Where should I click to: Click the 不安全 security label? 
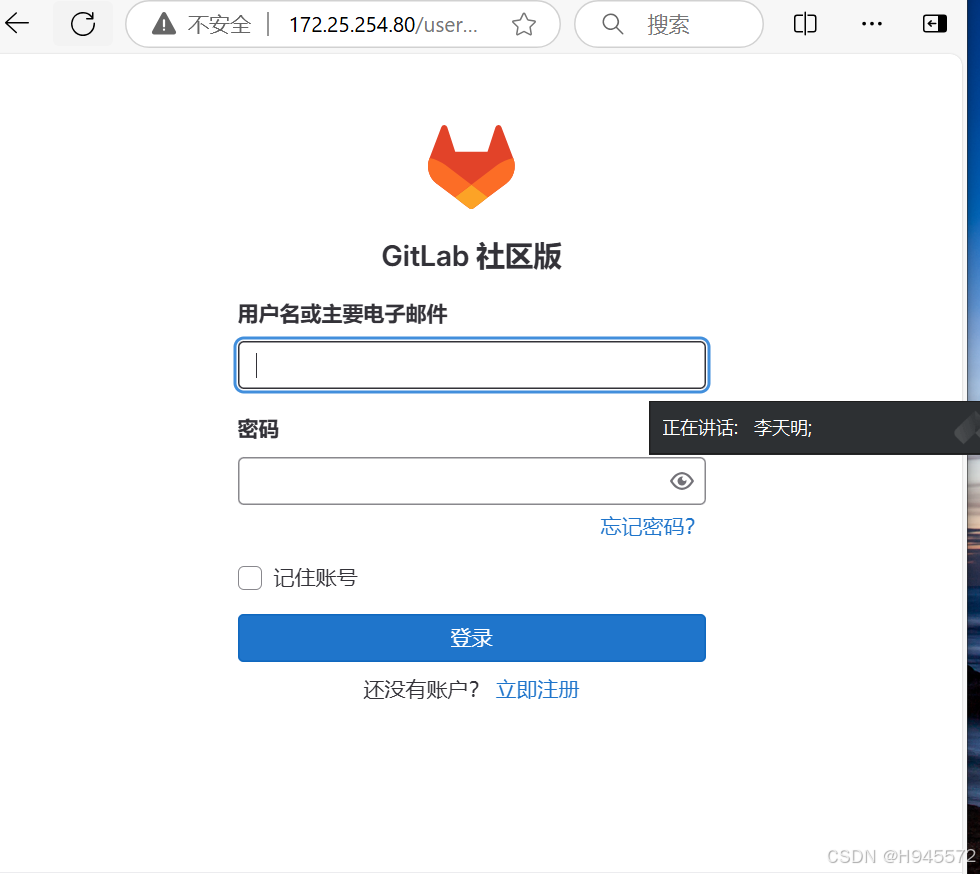click(x=219, y=24)
